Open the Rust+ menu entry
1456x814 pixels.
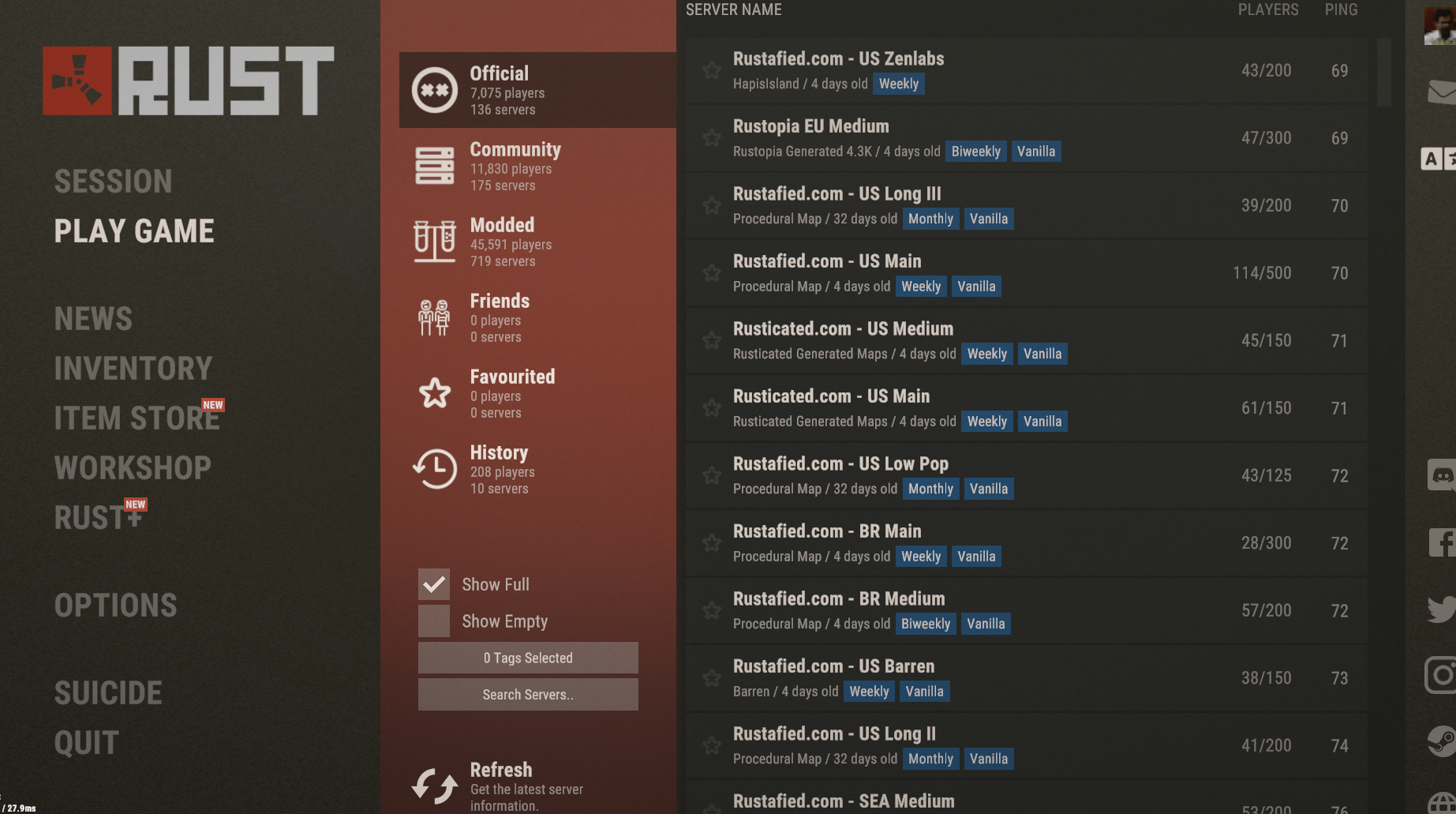[99, 518]
